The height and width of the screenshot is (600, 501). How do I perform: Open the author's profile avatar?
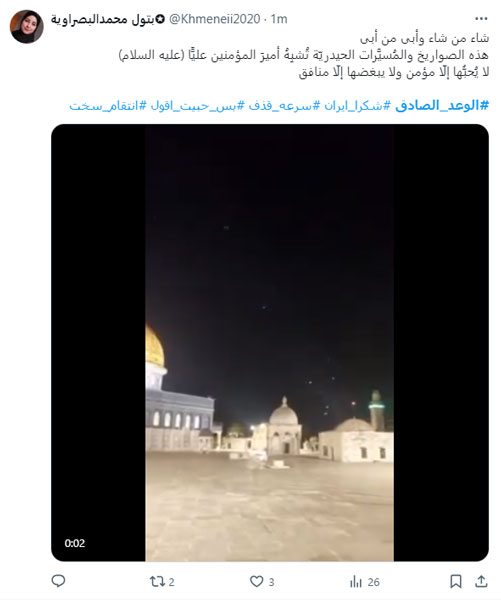point(26,26)
